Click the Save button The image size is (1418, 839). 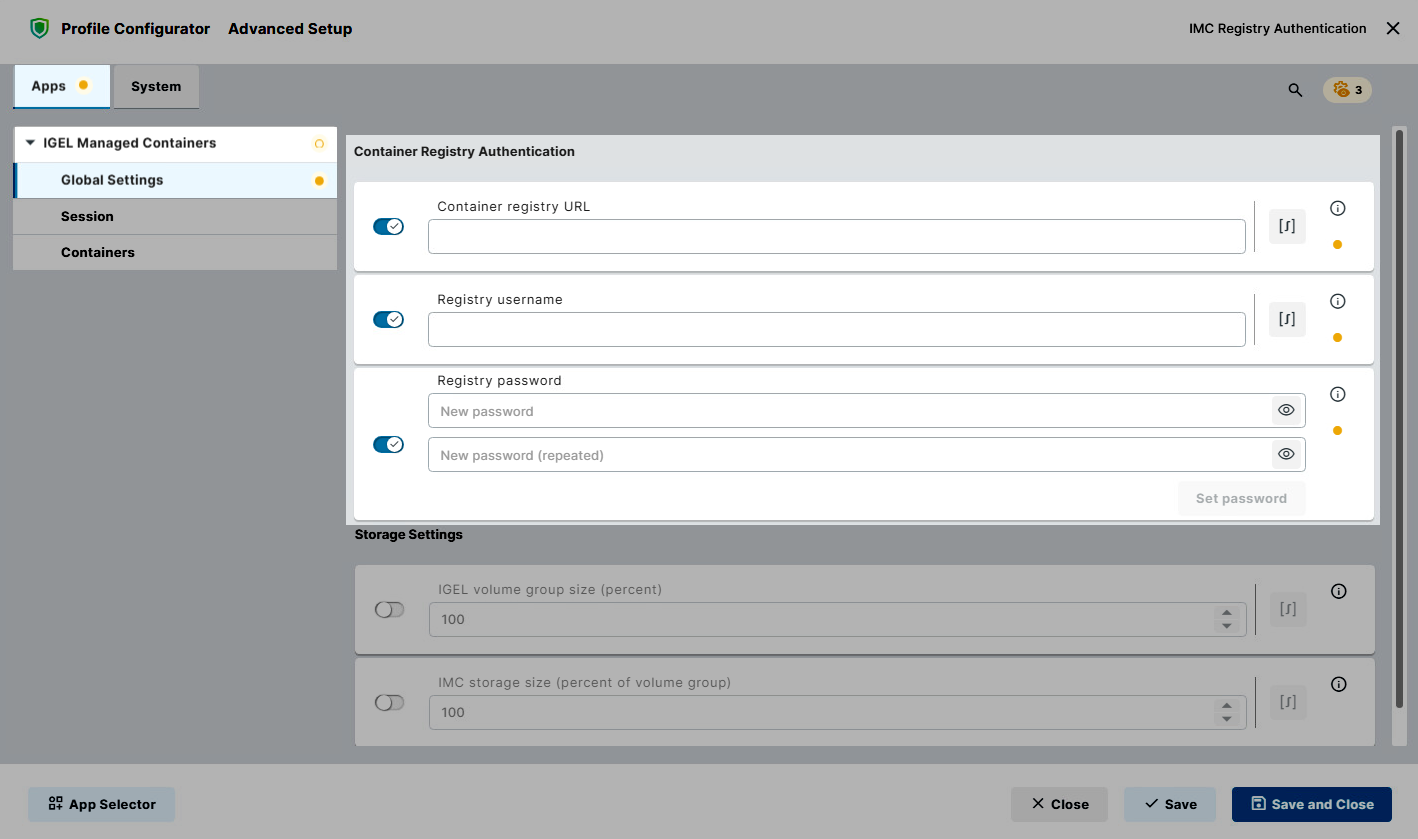(1170, 804)
